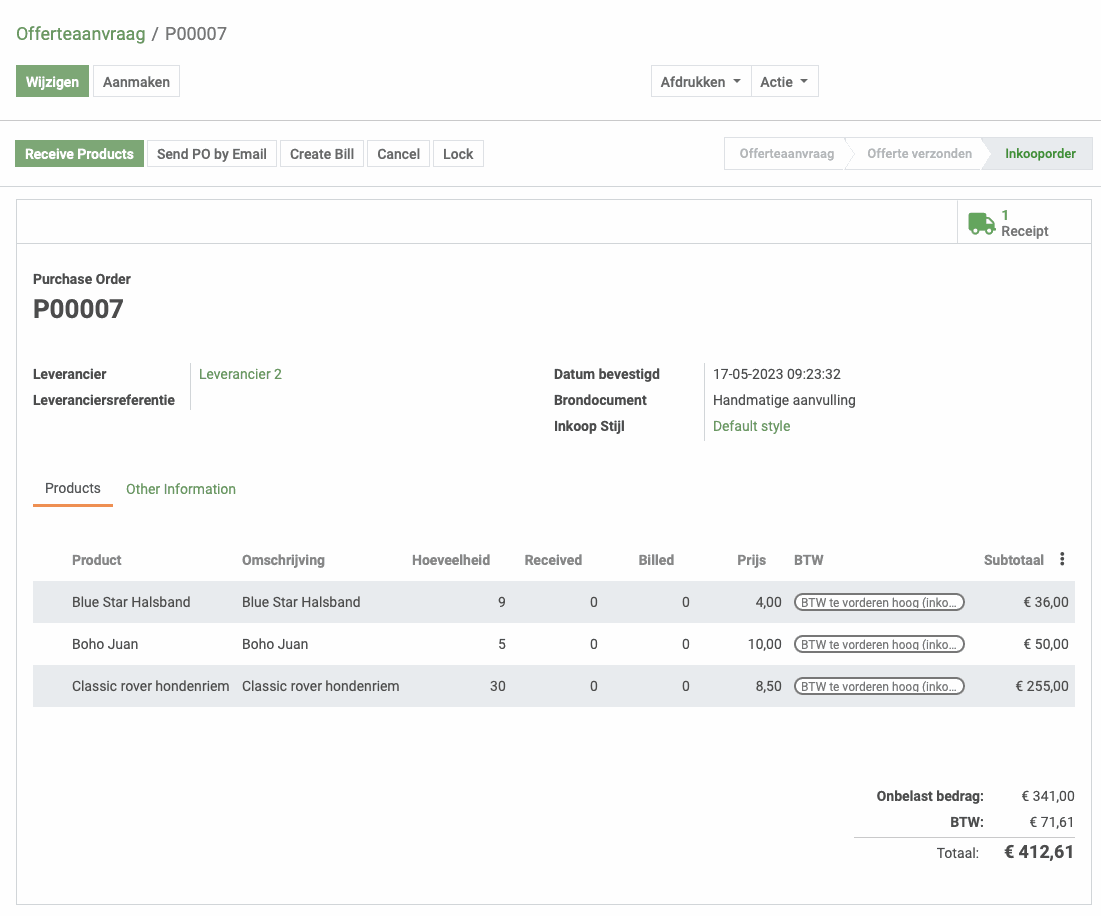Screen dimensions: 1101x916
Task: Click the BTW column header
Action: (x=808, y=560)
